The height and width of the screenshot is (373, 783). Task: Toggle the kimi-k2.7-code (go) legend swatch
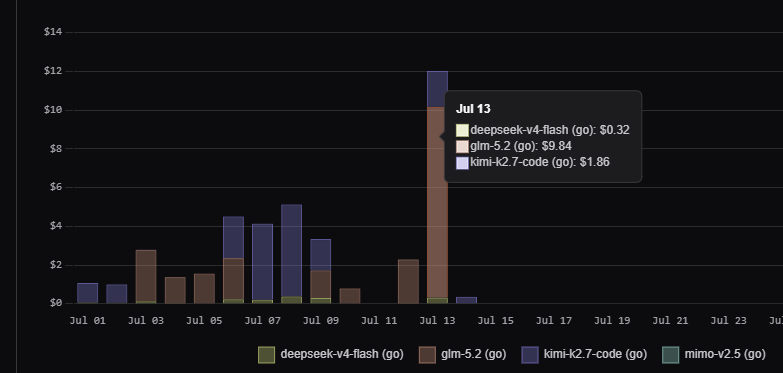click(x=530, y=355)
